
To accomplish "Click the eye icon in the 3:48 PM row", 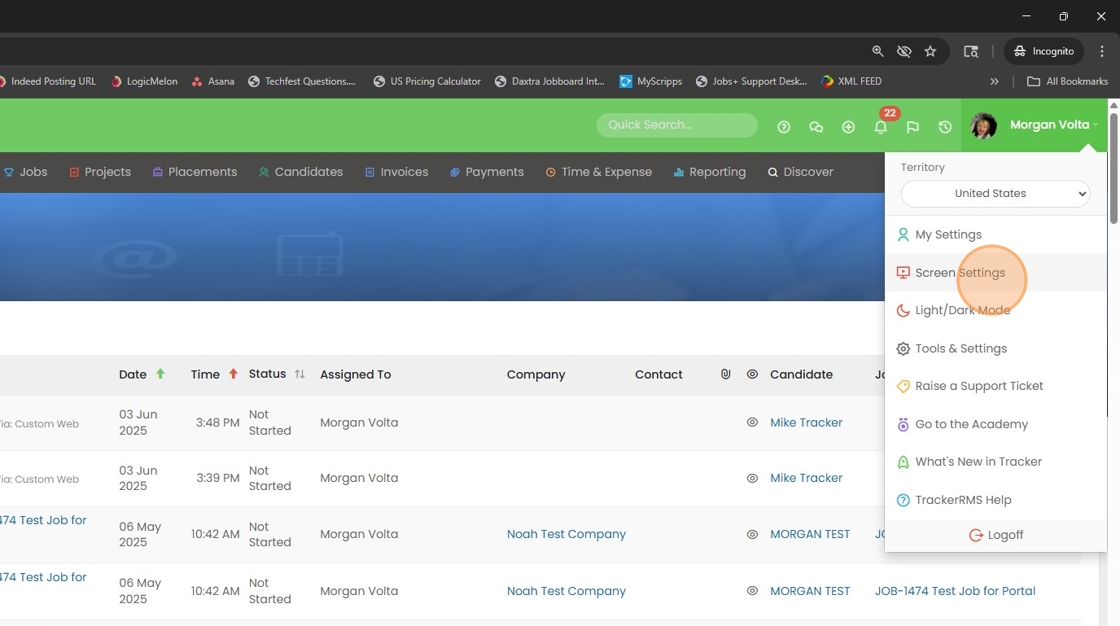I will [x=752, y=422].
